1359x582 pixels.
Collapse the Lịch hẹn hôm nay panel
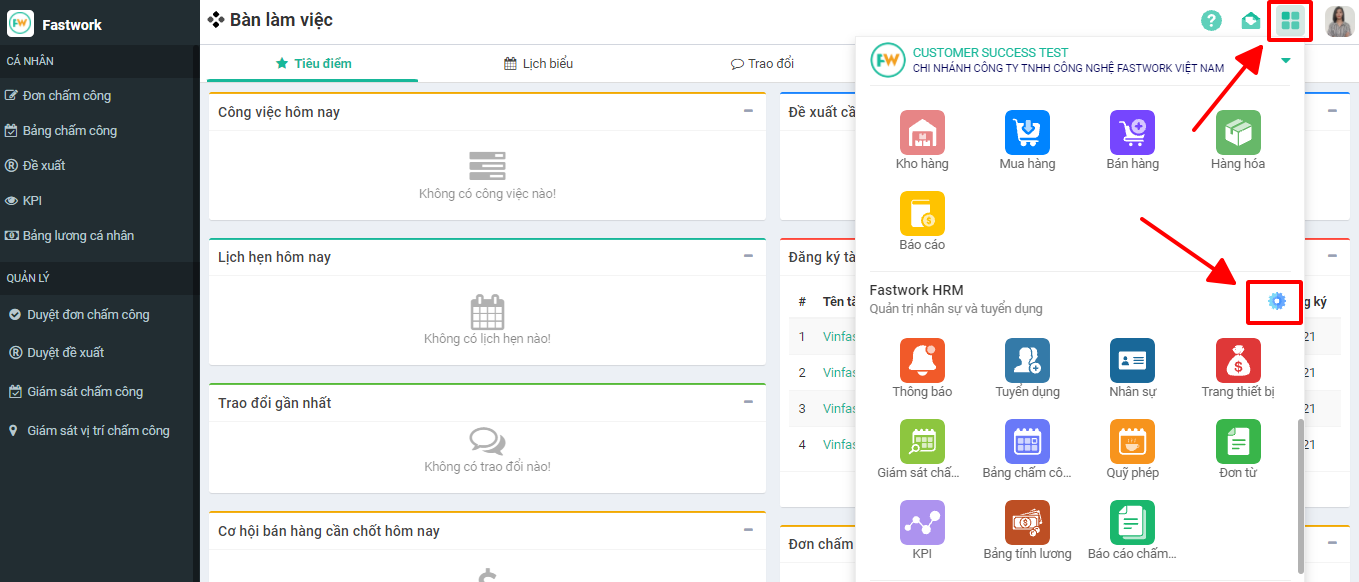pyautogui.click(x=748, y=256)
